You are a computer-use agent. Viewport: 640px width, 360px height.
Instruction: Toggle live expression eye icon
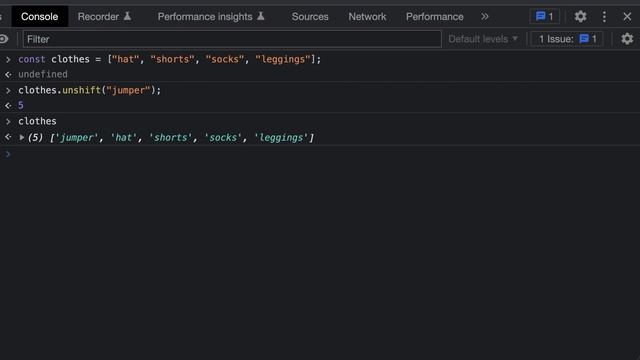click(4, 39)
